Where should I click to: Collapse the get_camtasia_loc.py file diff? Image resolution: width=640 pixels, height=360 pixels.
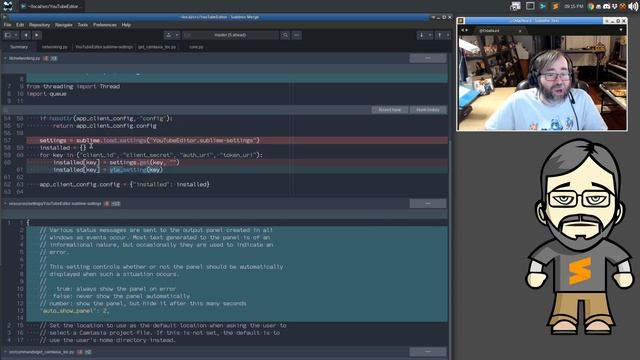pyautogui.click(x=5, y=351)
